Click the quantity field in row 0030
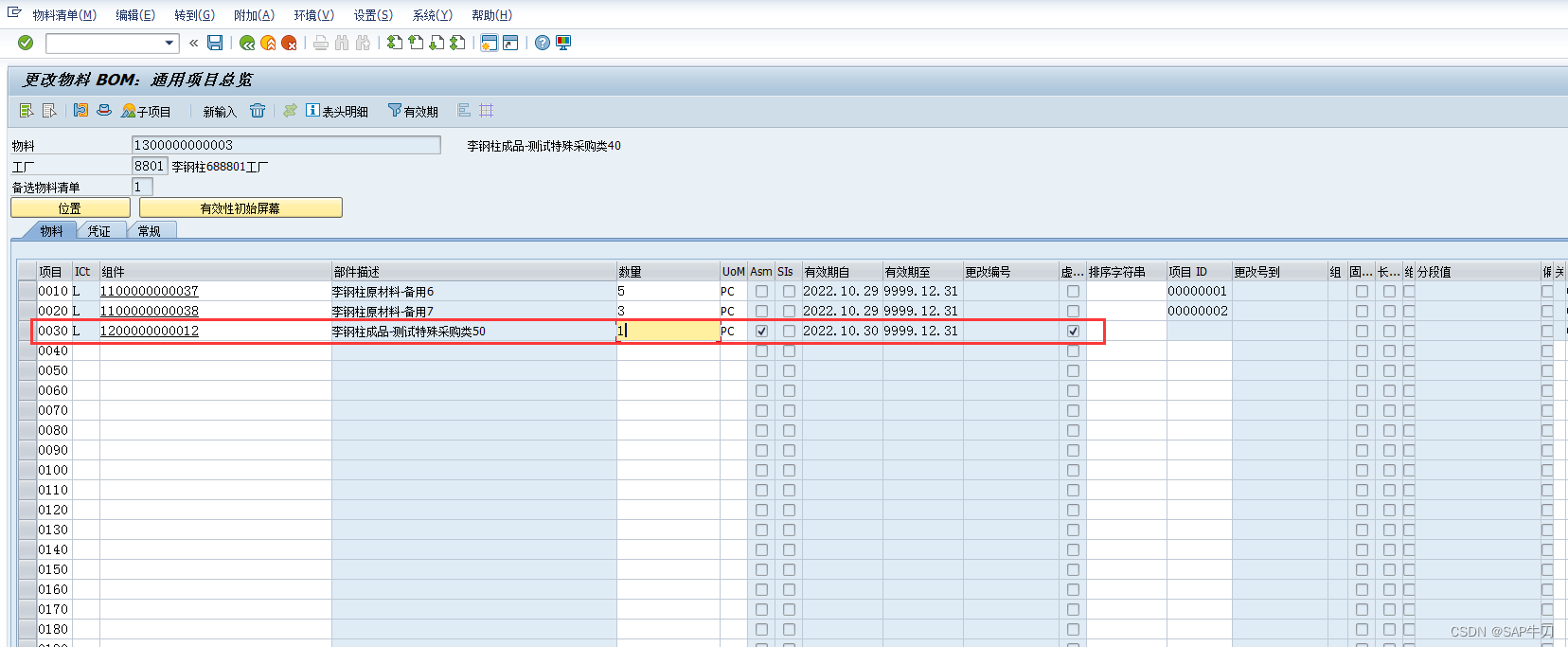 [668, 332]
